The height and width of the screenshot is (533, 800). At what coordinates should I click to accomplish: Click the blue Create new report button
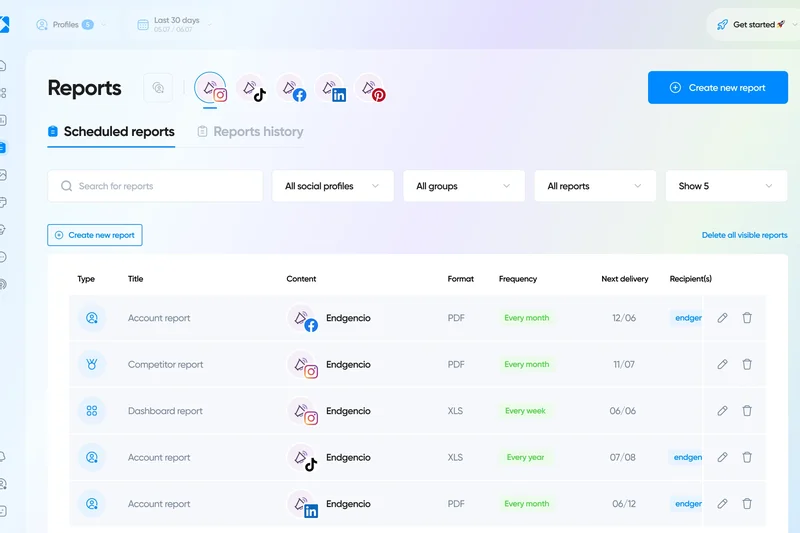717,88
